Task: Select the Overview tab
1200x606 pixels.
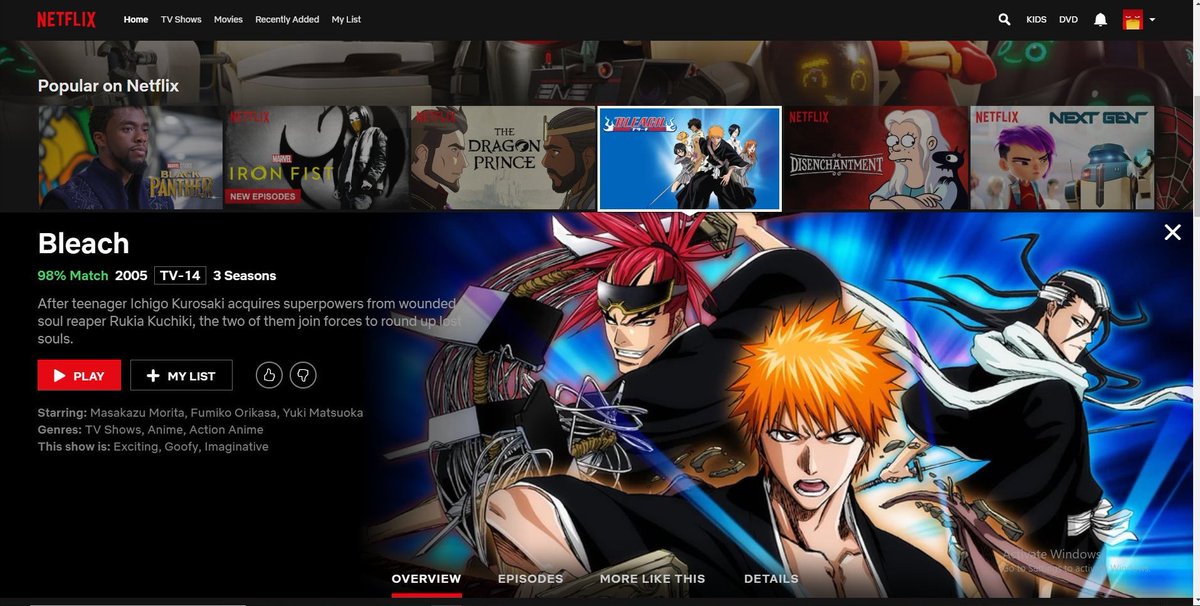Action: tap(426, 578)
